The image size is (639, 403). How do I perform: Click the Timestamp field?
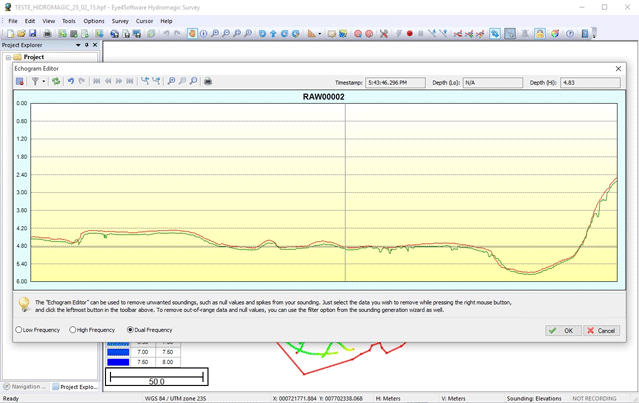coord(395,83)
